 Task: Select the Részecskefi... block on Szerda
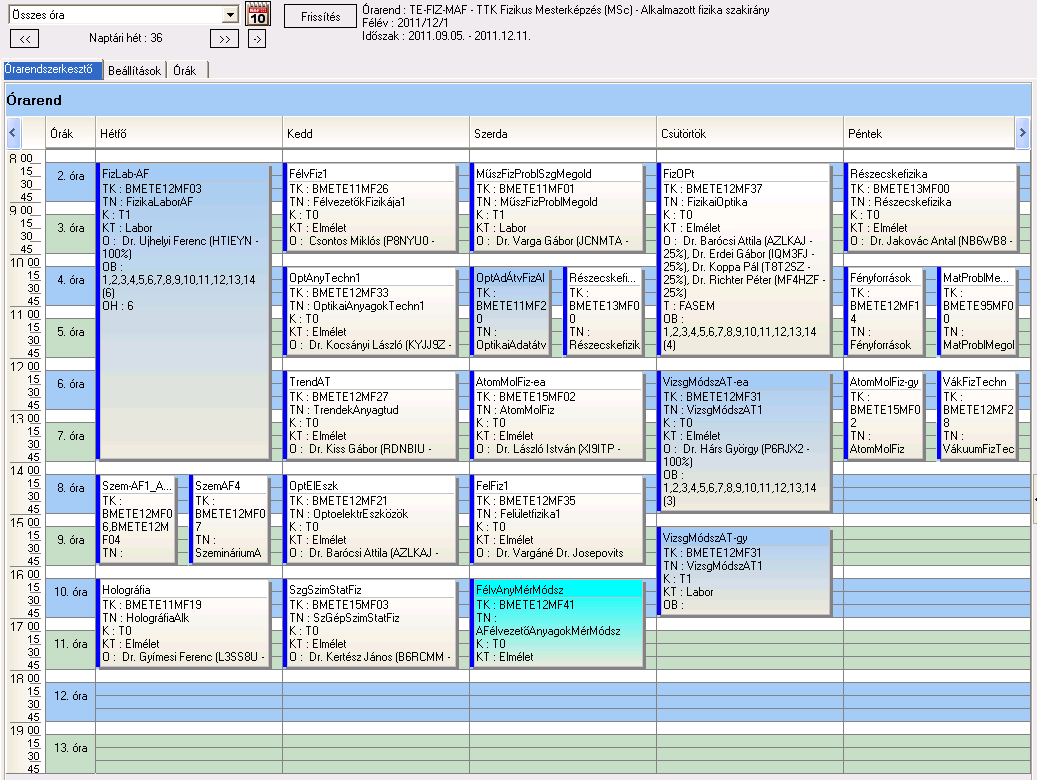coord(604,311)
